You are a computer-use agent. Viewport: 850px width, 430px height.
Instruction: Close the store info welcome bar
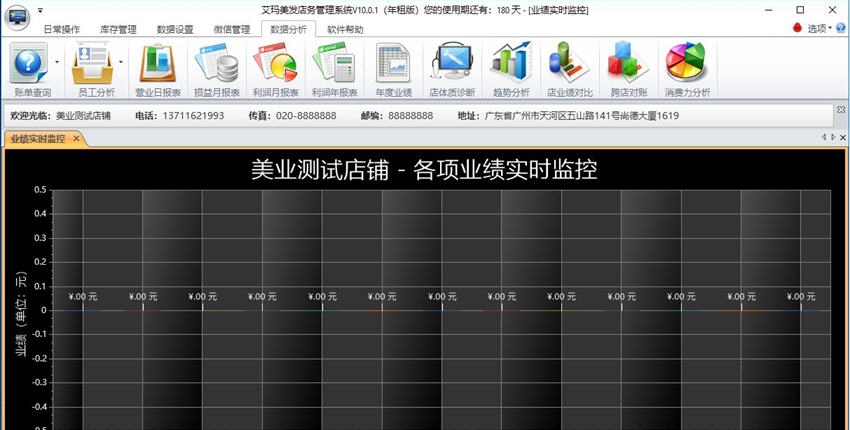click(x=841, y=110)
